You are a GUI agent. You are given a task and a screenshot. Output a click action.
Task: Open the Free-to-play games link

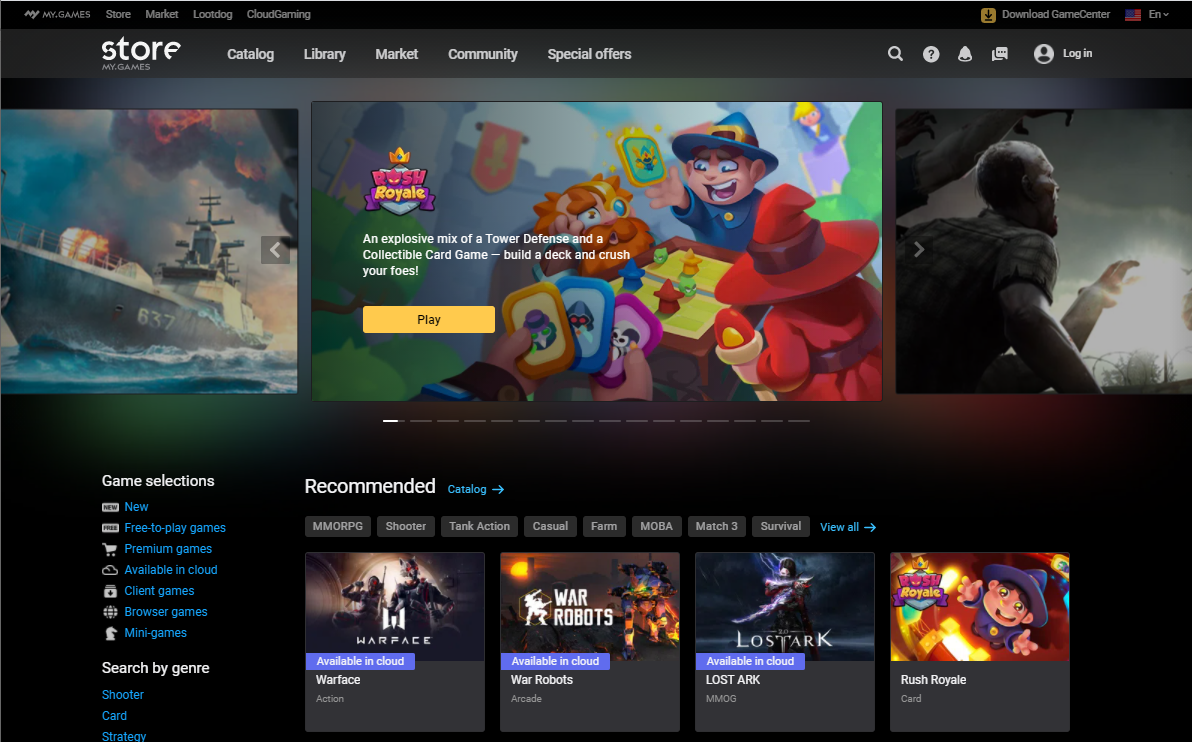(x=175, y=528)
